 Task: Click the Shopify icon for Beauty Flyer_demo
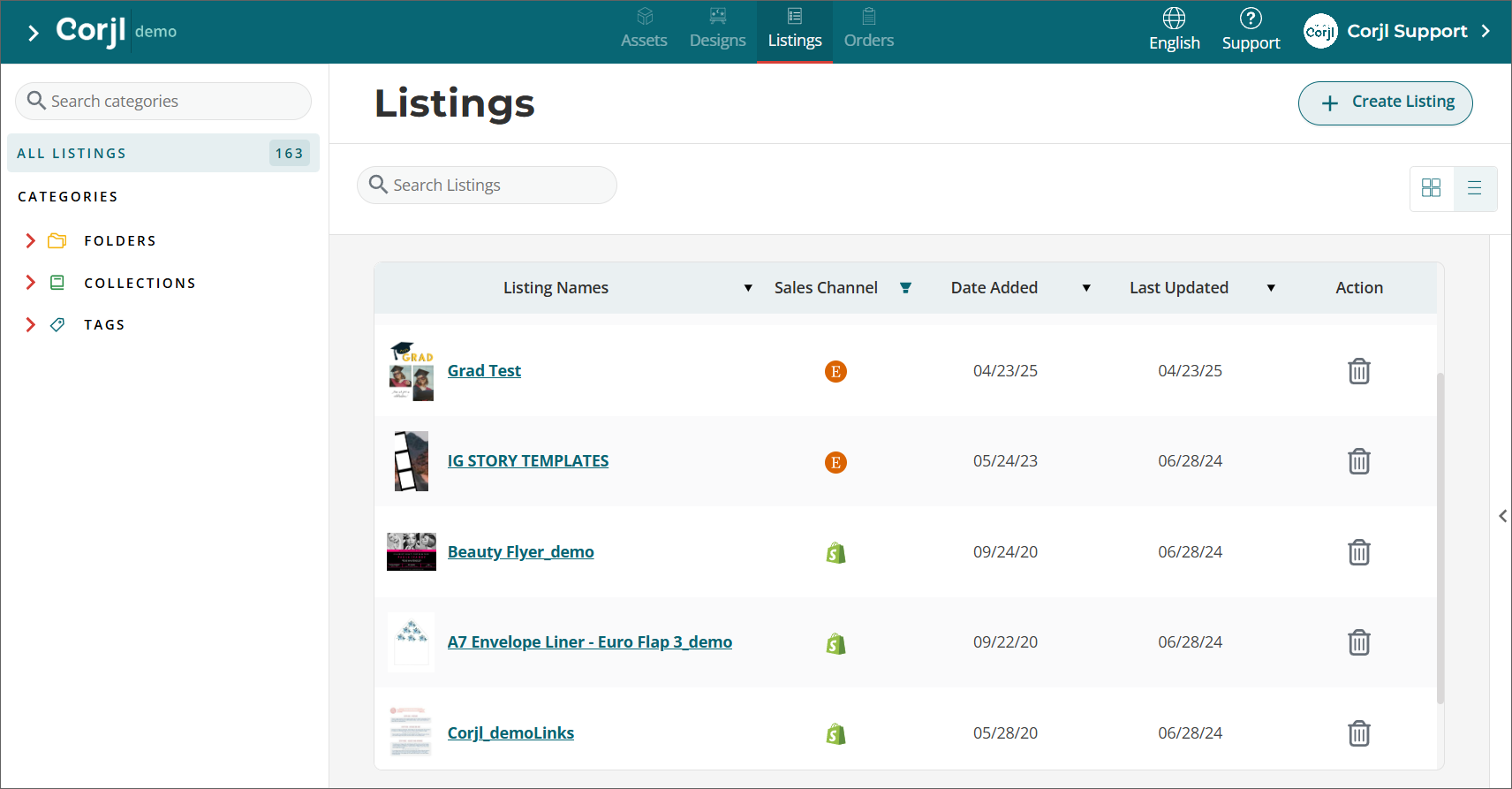pyautogui.click(x=835, y=553)
